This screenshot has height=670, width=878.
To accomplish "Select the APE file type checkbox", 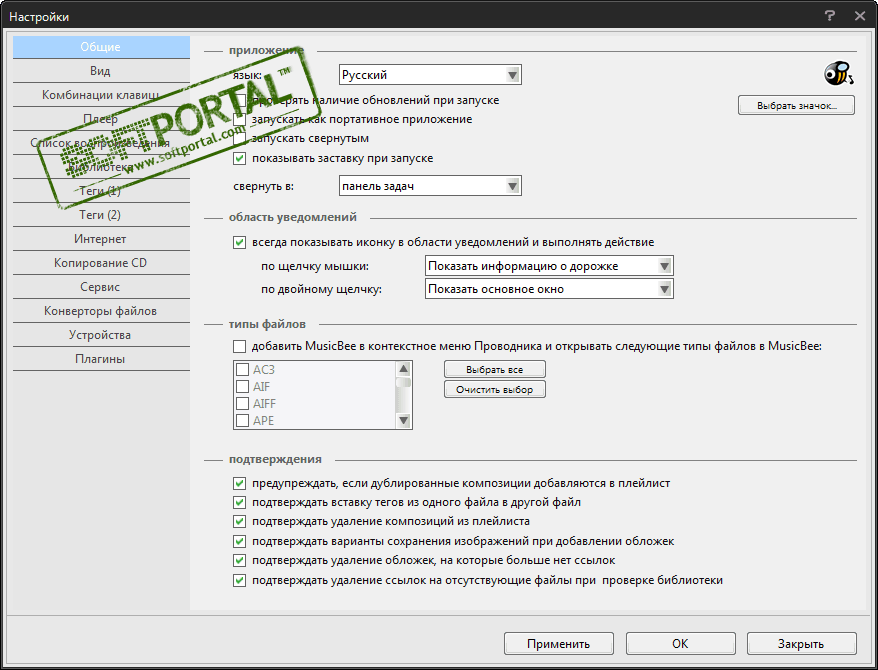I will [242, 420].
